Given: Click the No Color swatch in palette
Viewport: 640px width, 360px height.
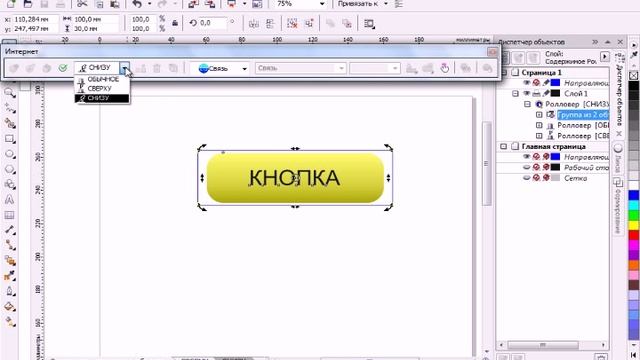Looking at the screenshot, I should [634, 76].
